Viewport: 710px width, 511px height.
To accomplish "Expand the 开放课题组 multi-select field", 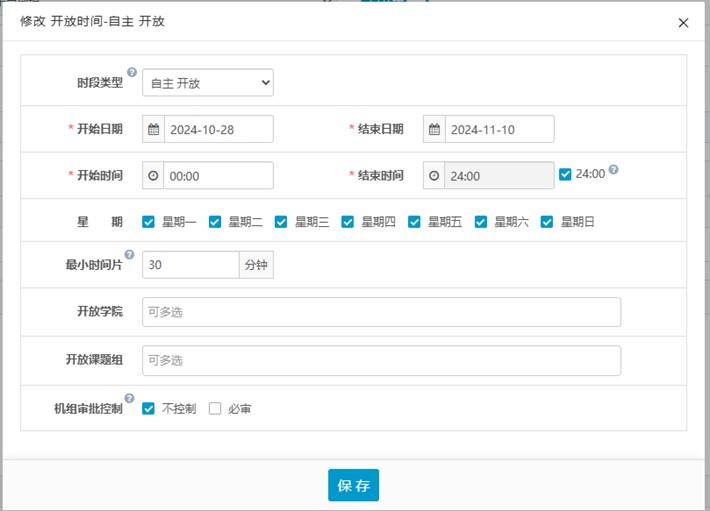I will pyautogui.click(x=381, y=360).
